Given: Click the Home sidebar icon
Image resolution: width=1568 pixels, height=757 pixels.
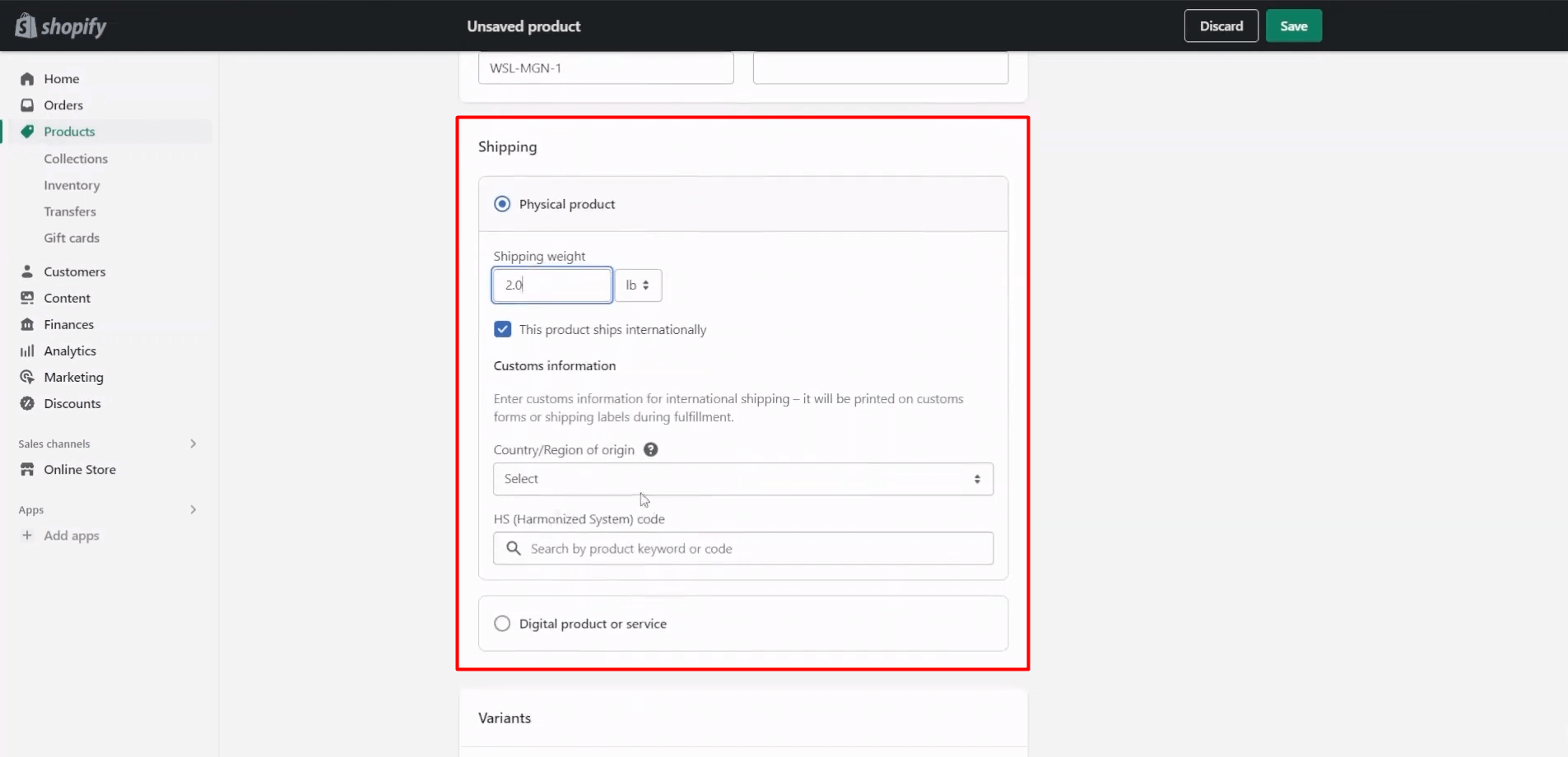Looking at the screenshot, I should 27,79.
